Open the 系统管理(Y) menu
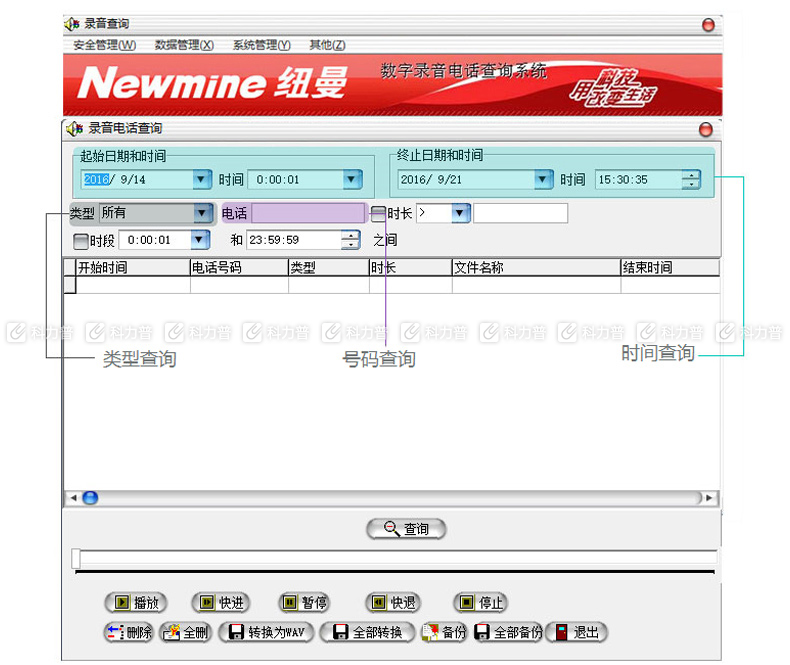 click(261, 45)
